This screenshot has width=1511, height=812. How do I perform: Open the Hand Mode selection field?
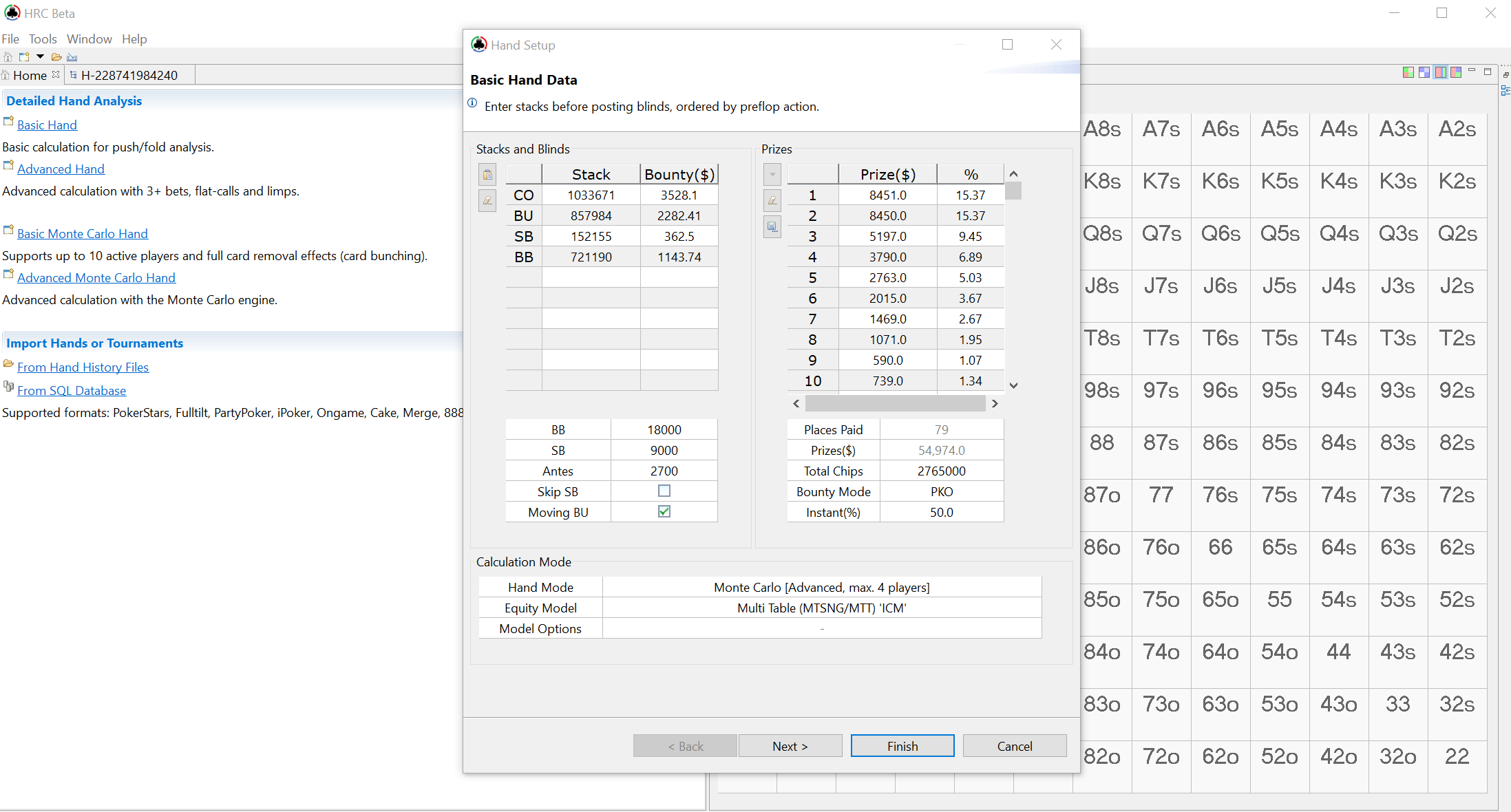(821, 588)
